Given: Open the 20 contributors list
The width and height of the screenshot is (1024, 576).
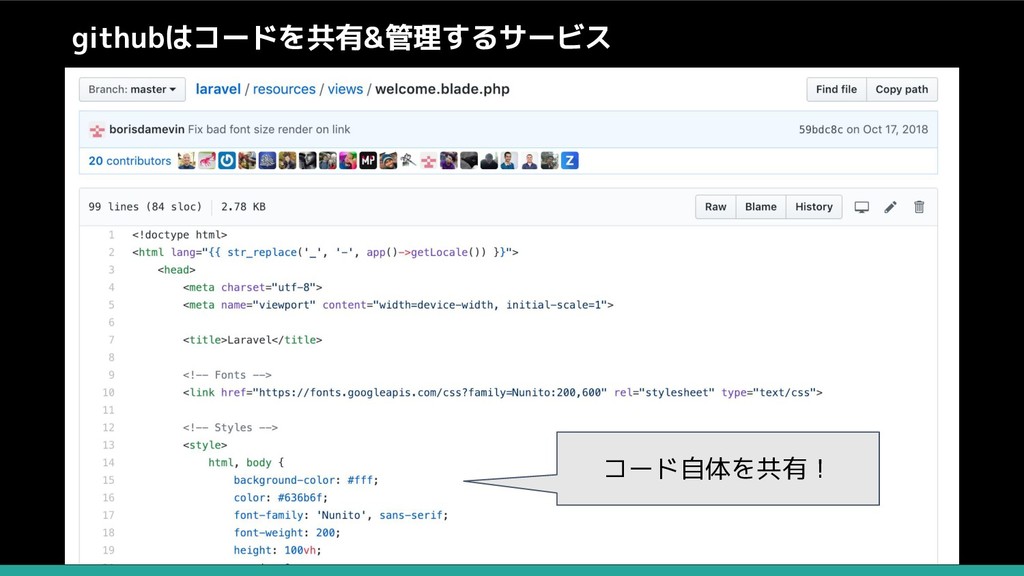Looking at the screenshot, I should click(130, 161).
